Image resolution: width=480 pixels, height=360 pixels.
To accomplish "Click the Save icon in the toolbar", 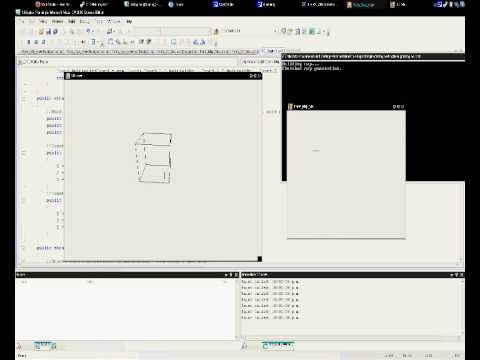I will click(48, 32).
